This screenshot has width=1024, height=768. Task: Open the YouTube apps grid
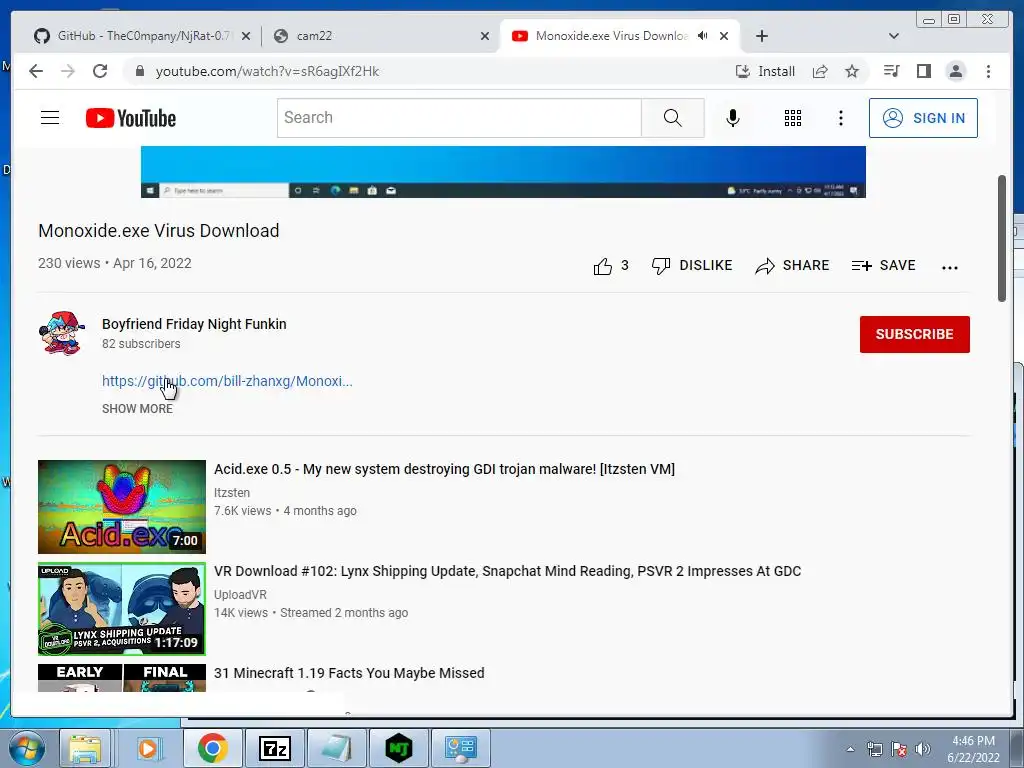click(x=793, y=118)
